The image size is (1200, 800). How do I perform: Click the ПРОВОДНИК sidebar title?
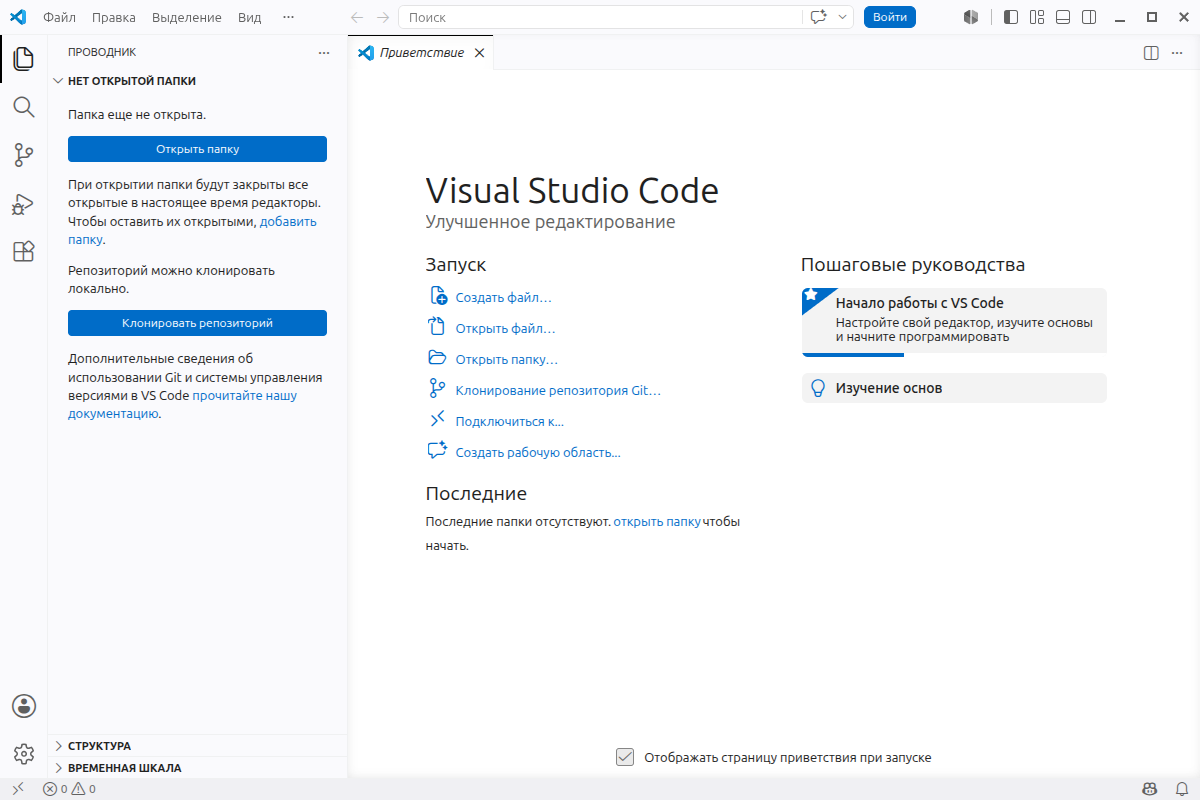click(102, 52)
